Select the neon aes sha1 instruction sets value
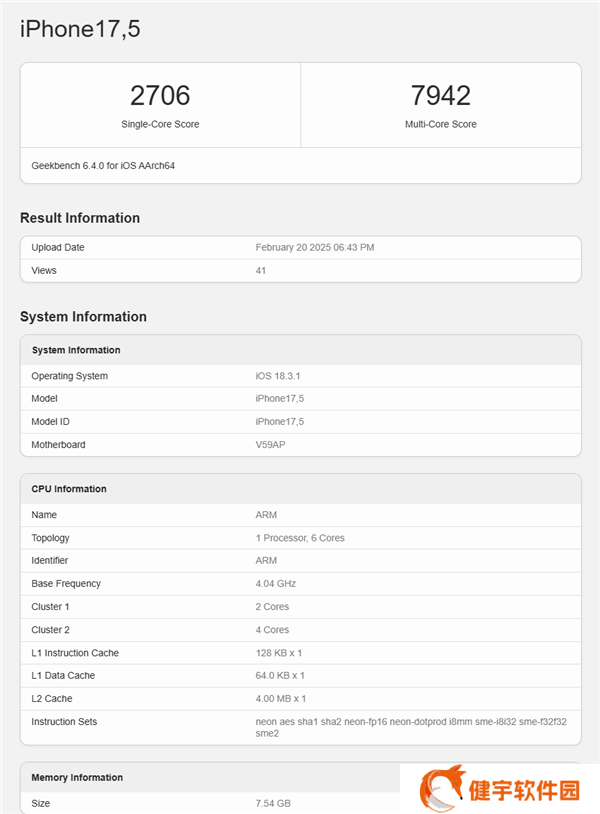This screenshot has width=600, height=814. coord(411,727)
